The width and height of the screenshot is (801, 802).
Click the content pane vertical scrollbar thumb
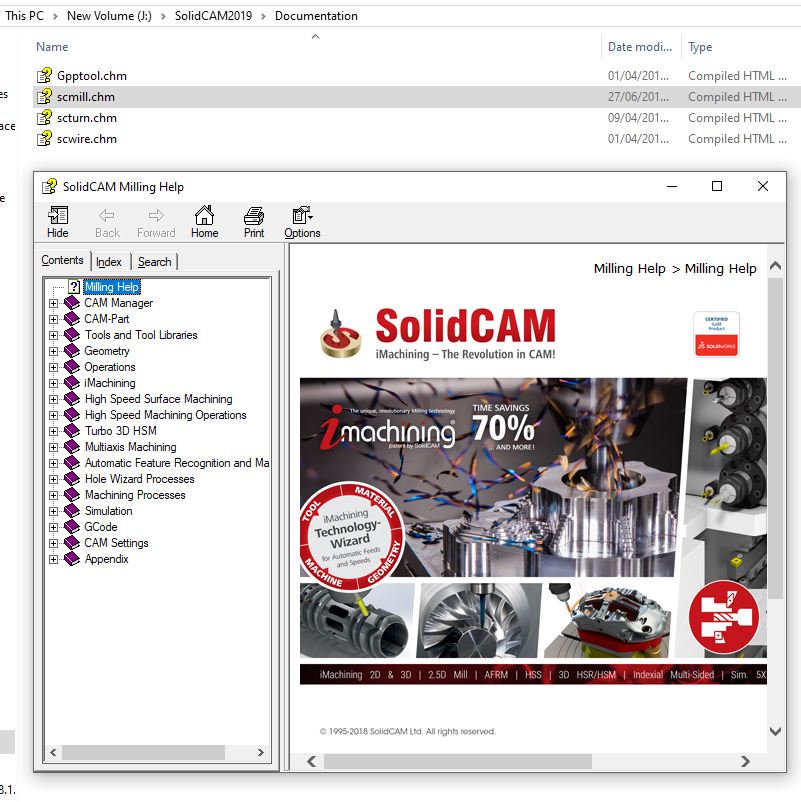775,438
